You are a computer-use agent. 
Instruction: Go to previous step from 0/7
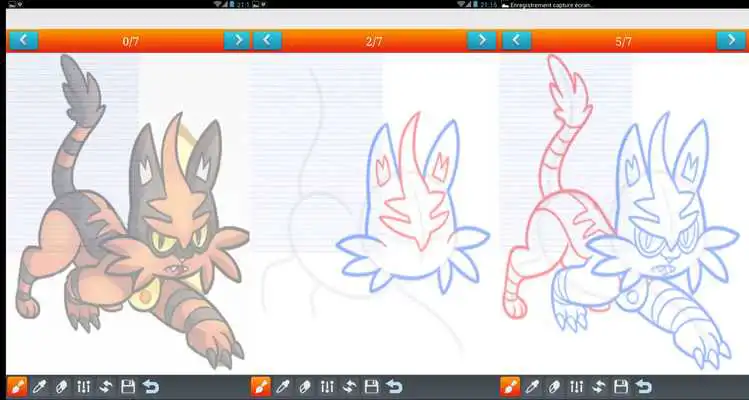click(x=23, y=40)
